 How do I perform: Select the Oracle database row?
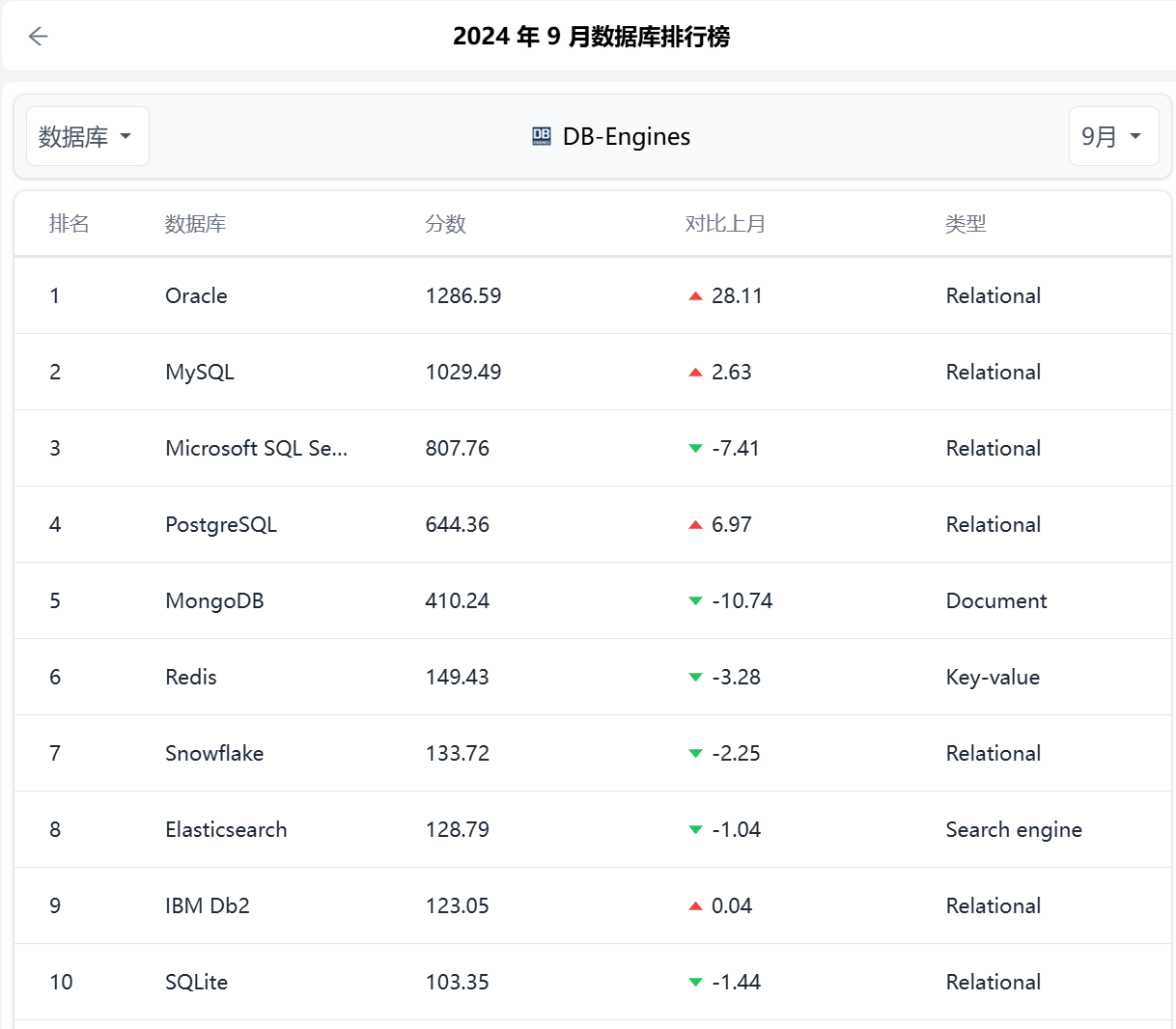(593, 295)
